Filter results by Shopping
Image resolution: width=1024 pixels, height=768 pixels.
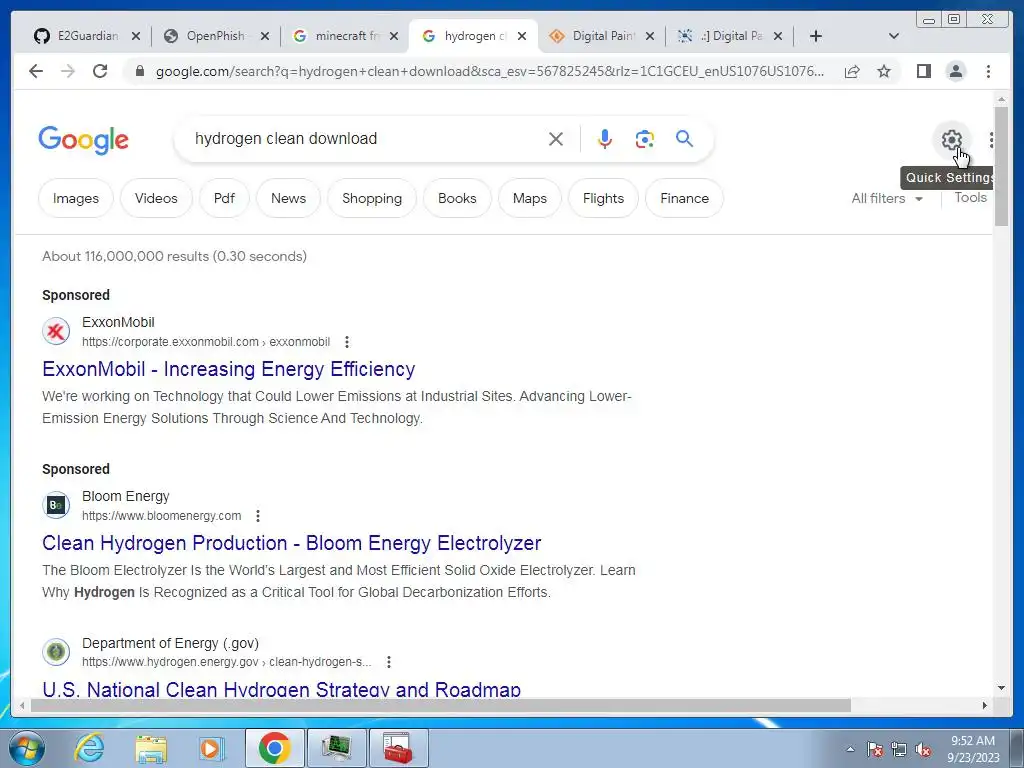(372, 199)
